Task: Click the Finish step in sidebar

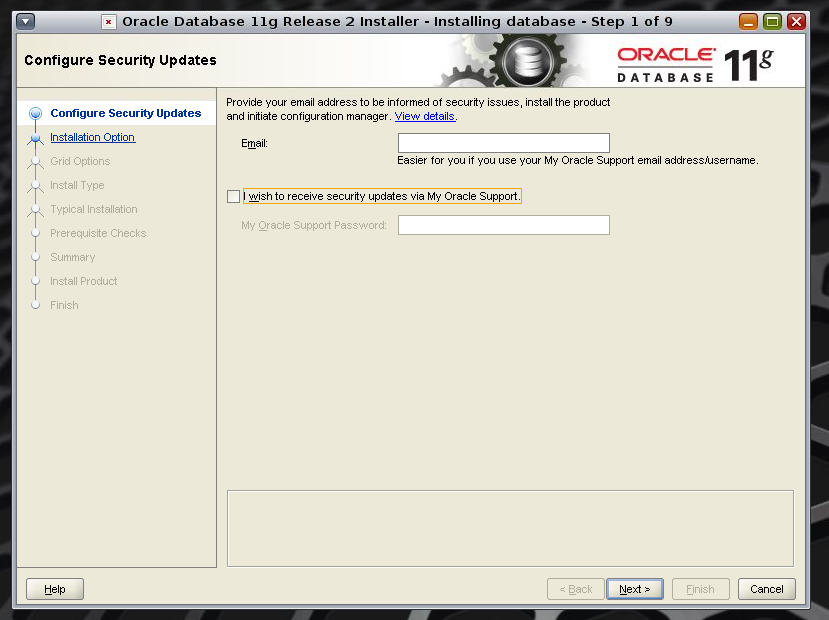Action: [64, 305]
